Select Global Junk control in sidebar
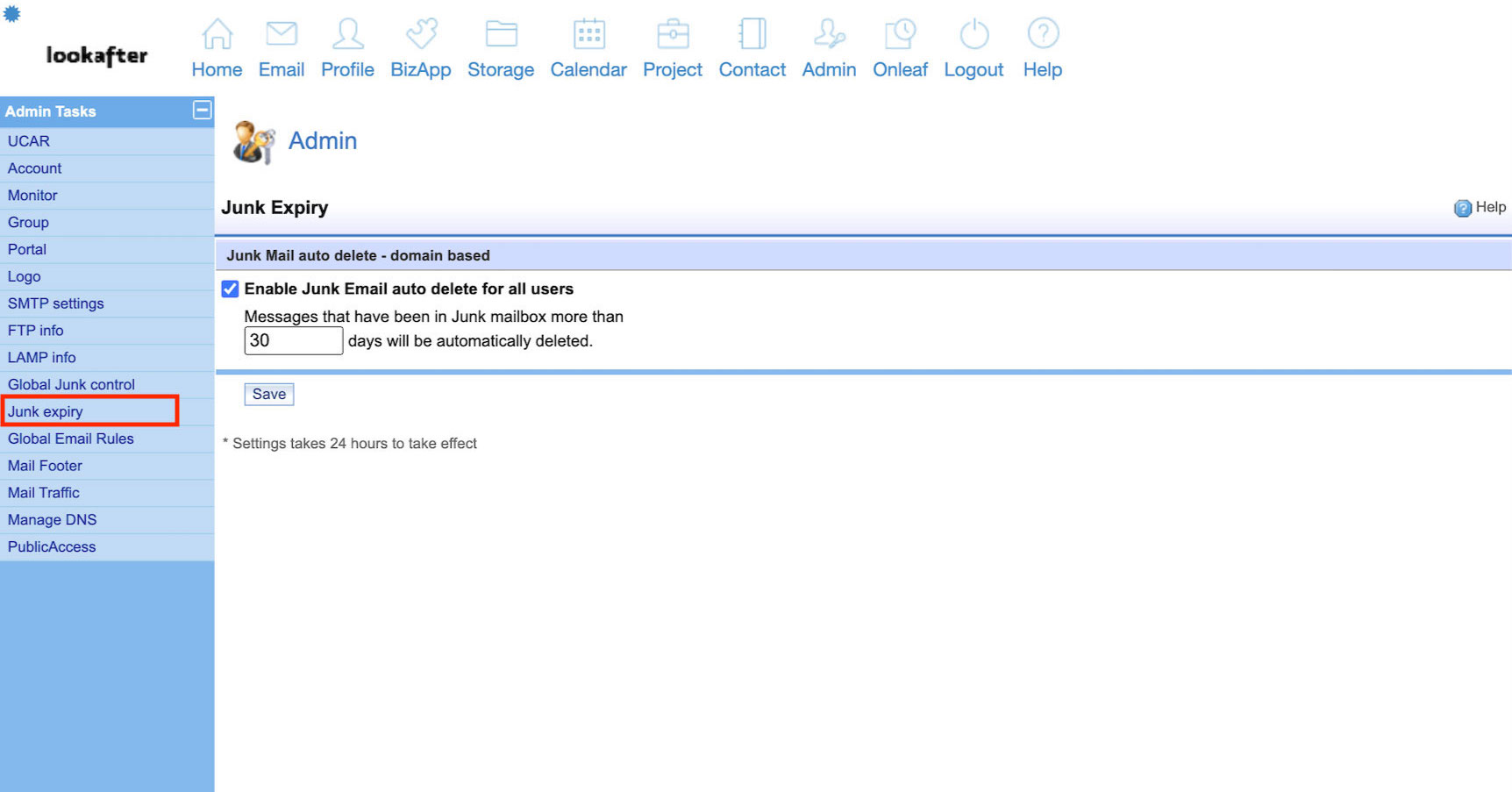 tap(71, 384)
